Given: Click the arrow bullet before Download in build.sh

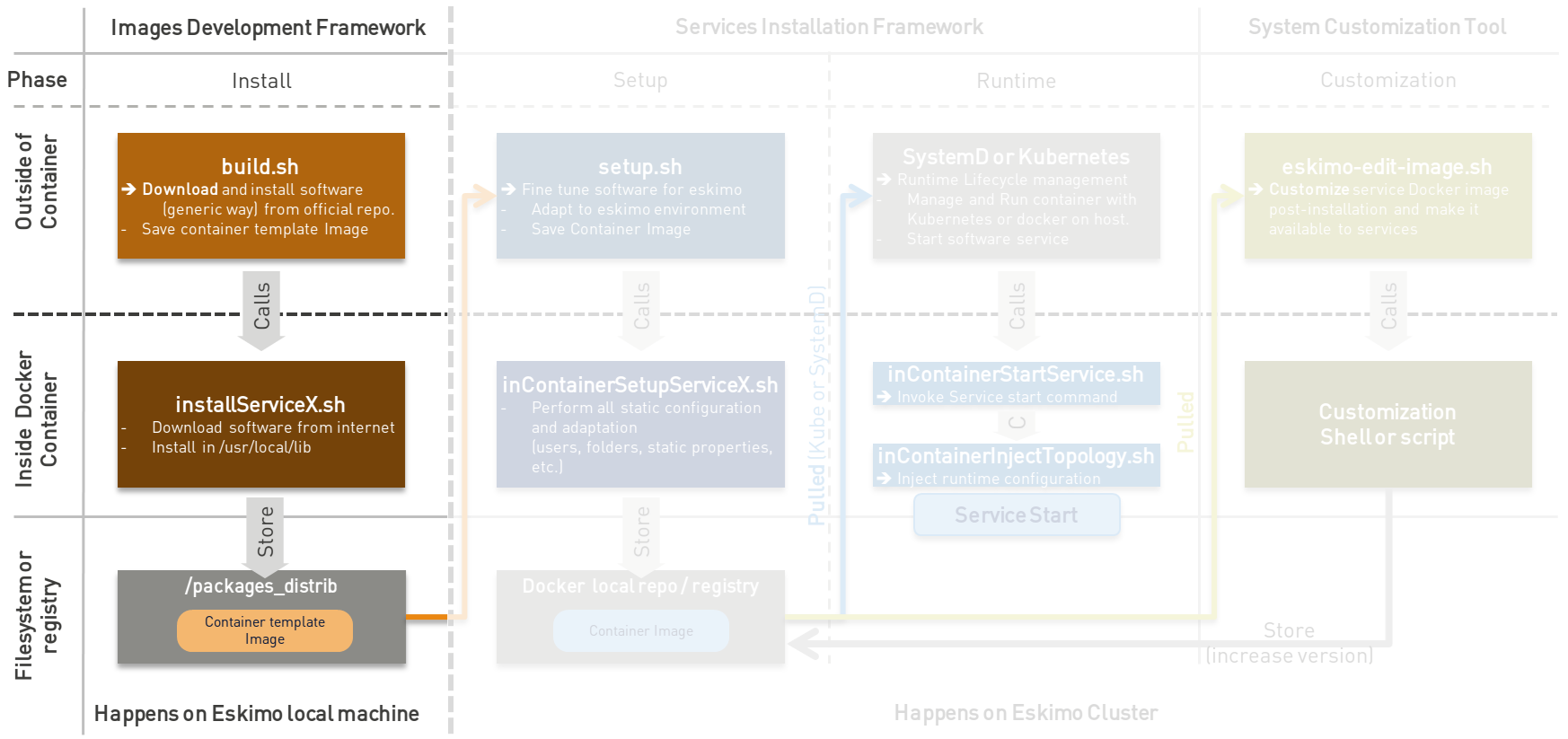Looking at the screenshot, I should tap(128, 189).
